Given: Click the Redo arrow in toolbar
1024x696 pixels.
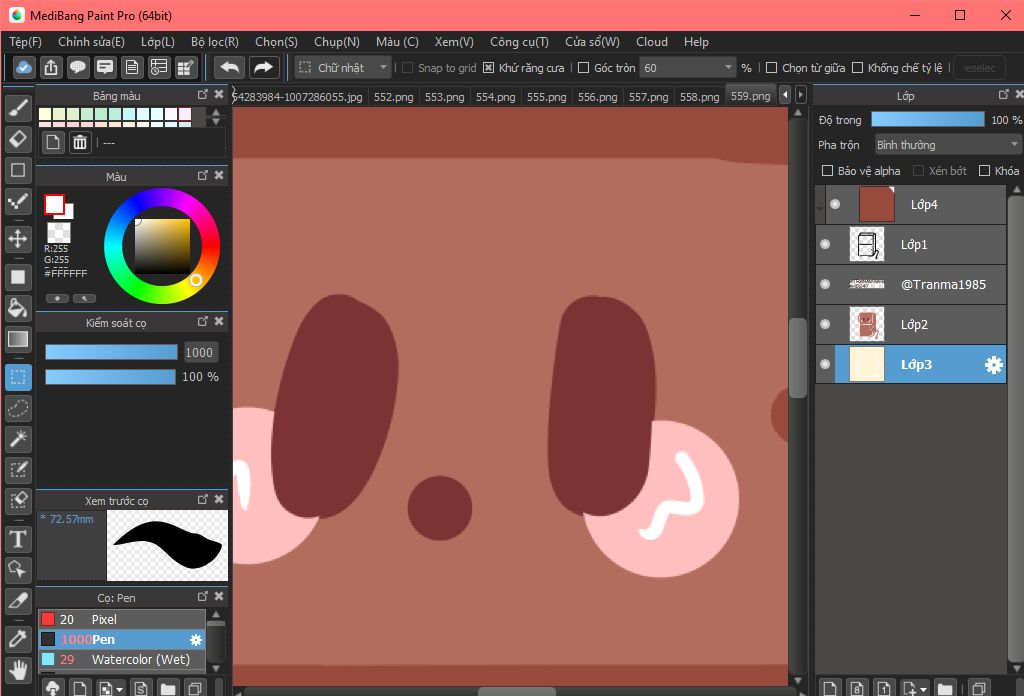Looking at the screenshot, I should coord(263,67).
